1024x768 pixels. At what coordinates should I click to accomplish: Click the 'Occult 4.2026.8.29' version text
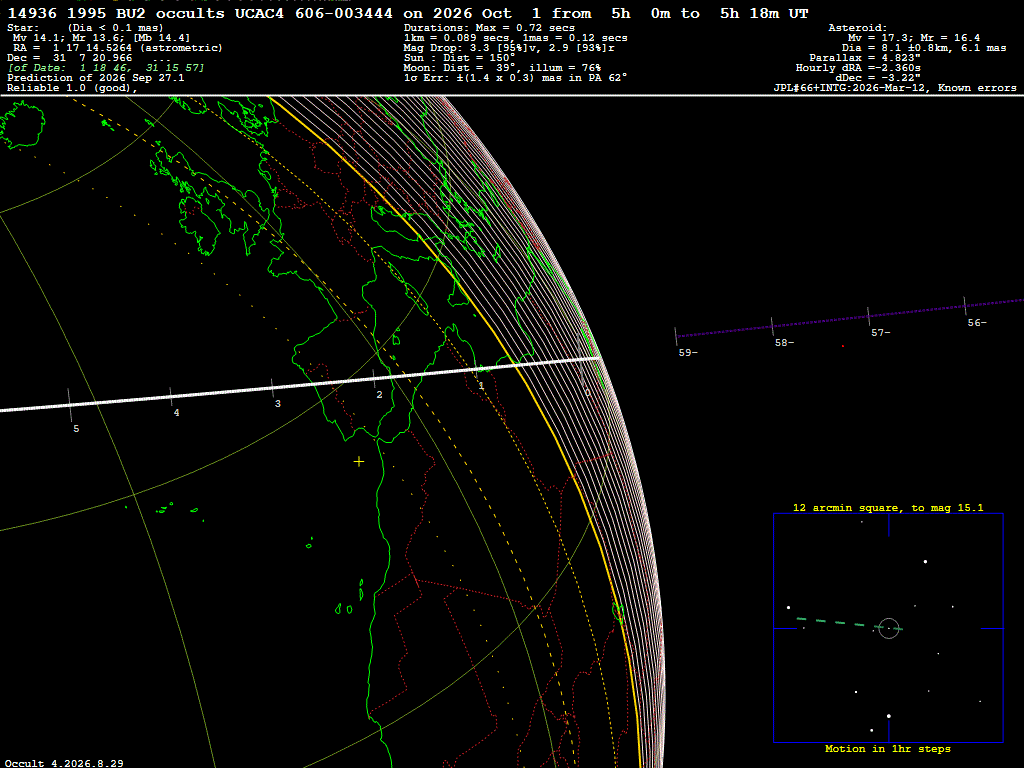64,763
